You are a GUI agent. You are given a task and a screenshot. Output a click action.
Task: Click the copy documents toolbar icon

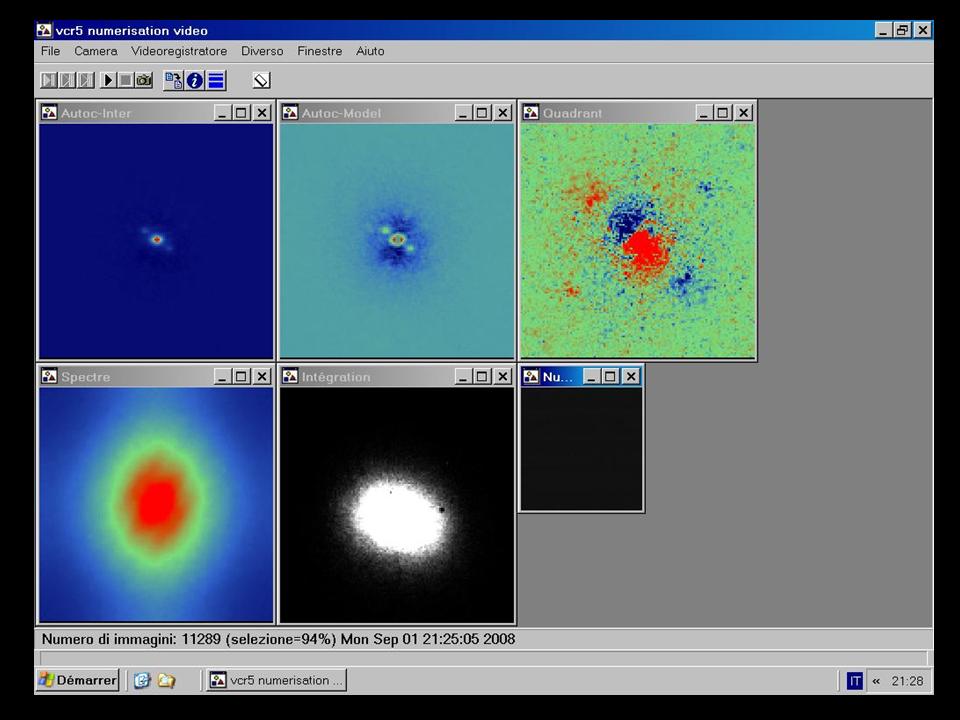tap(174, 80)
